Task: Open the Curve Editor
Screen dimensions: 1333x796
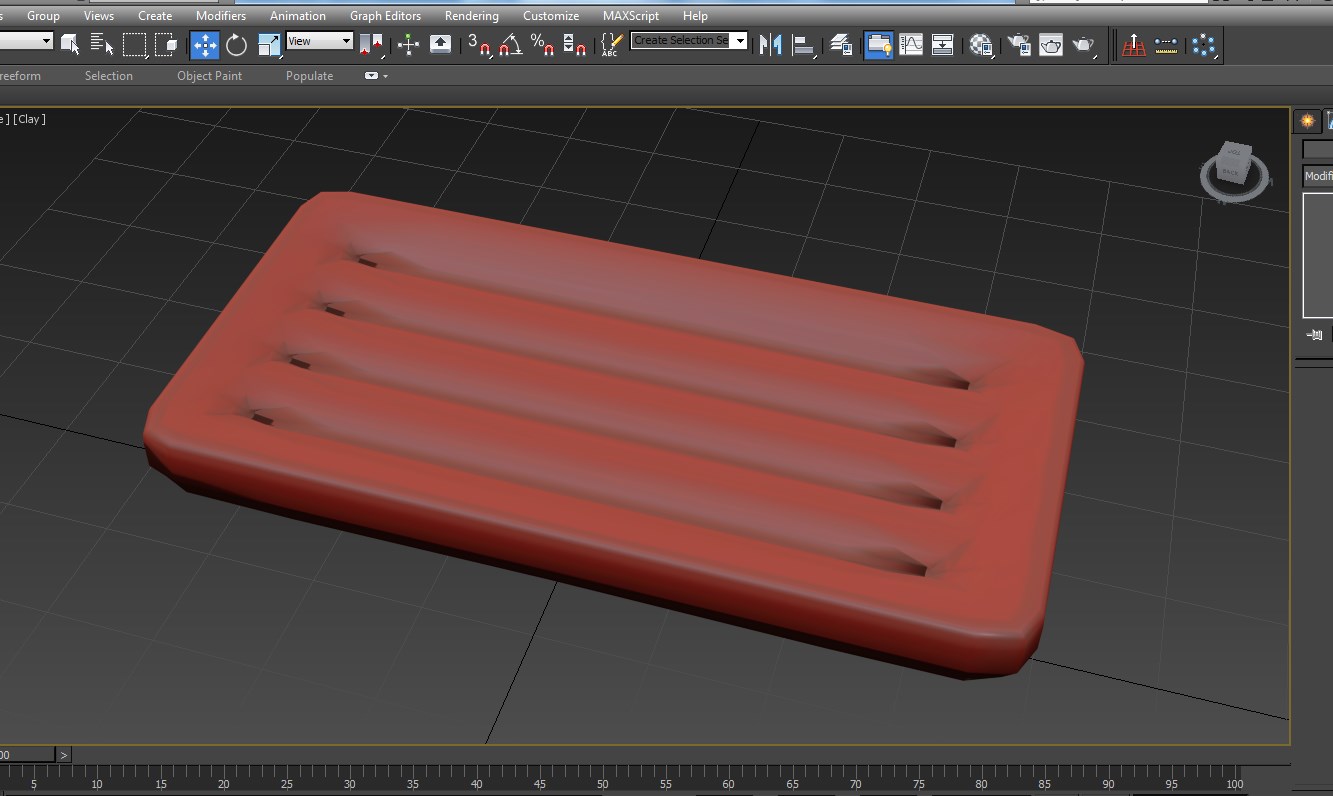Action: point(911,45)
